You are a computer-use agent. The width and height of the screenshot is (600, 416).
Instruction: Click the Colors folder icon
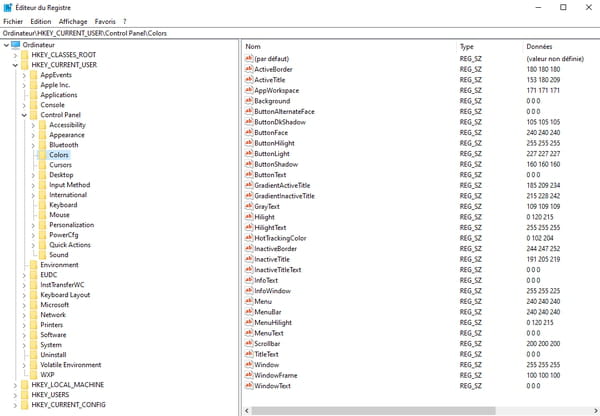[42, 155]
